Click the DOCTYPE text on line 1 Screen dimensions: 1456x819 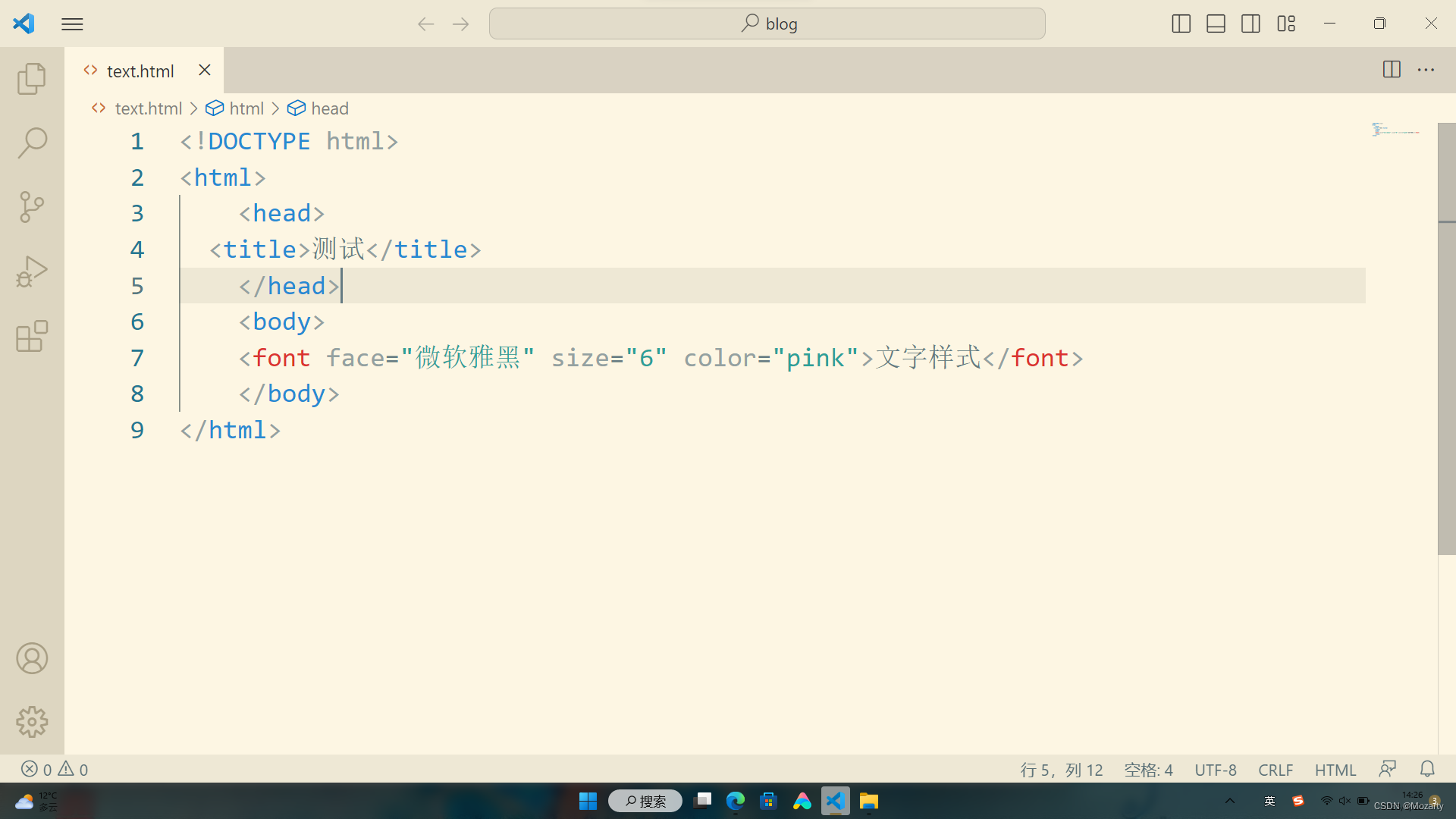pos(259,141)
